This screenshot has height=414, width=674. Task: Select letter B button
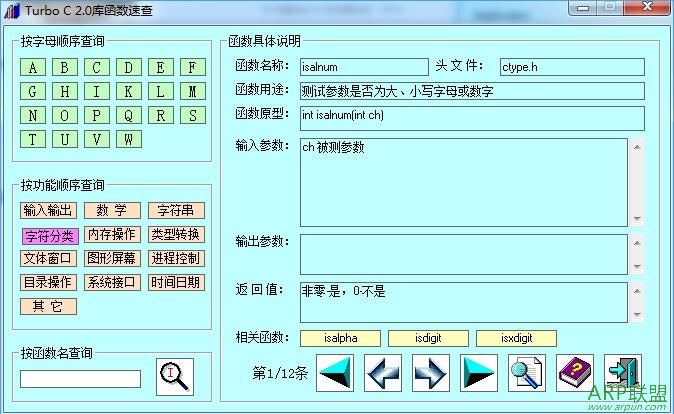coord(65,67)
